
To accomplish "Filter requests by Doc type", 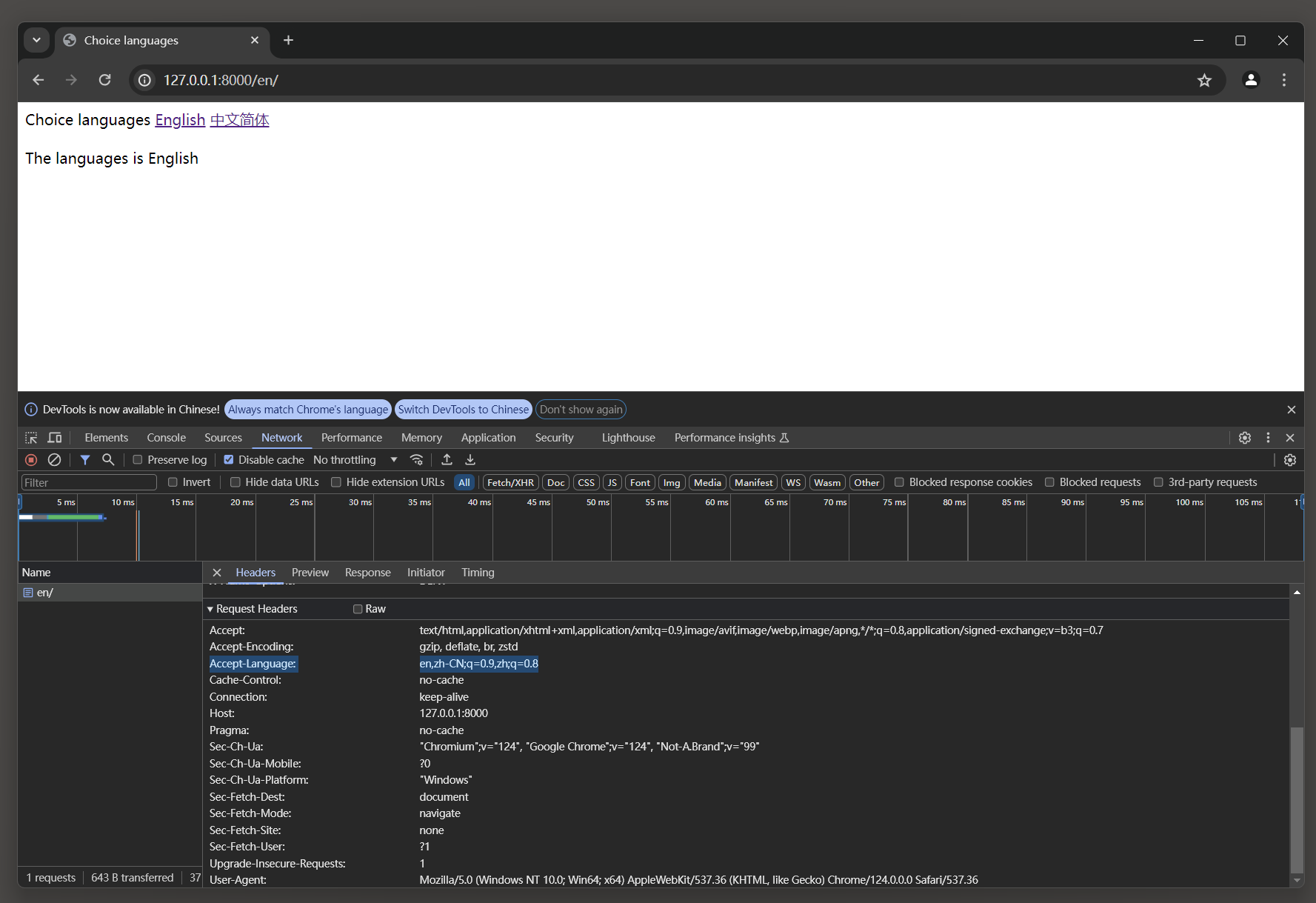I will 555,482.
